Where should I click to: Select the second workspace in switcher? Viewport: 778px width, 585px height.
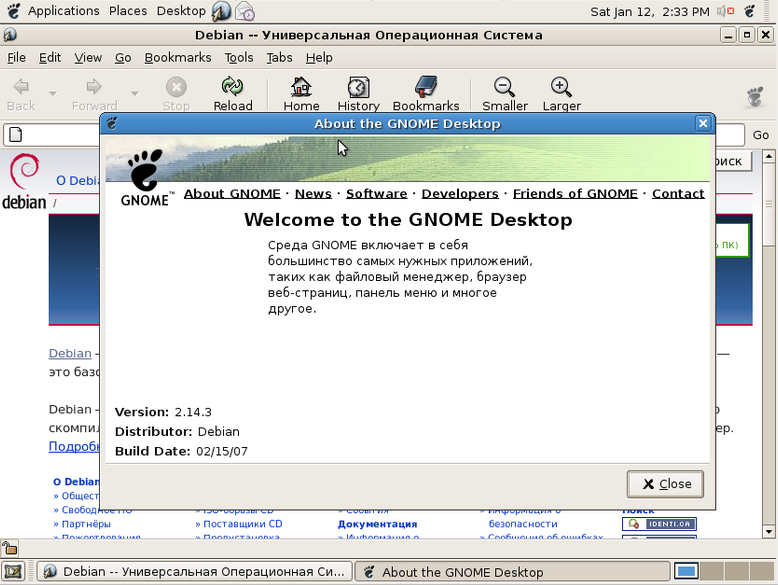[x=712, y=572]
